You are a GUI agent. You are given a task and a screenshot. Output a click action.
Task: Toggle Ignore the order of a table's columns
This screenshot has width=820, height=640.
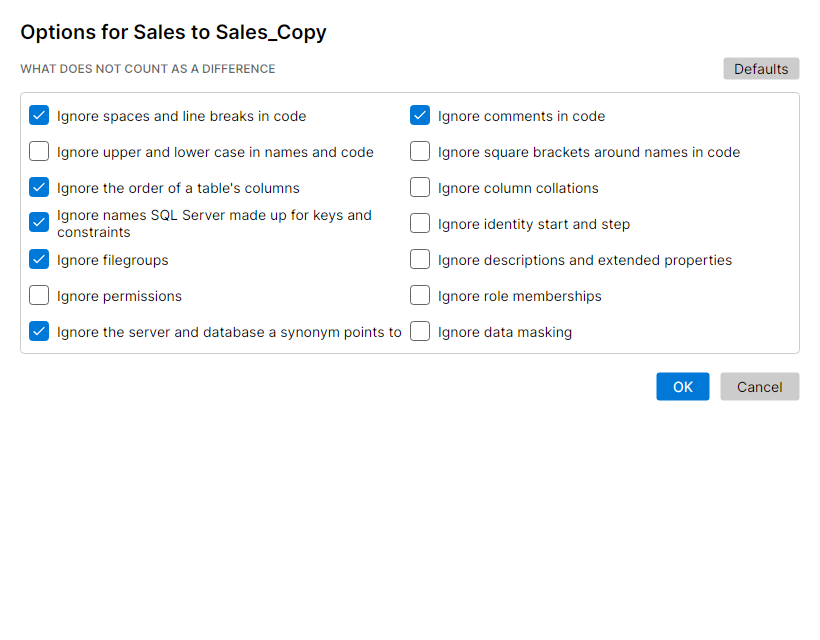[x=39, y=188]
